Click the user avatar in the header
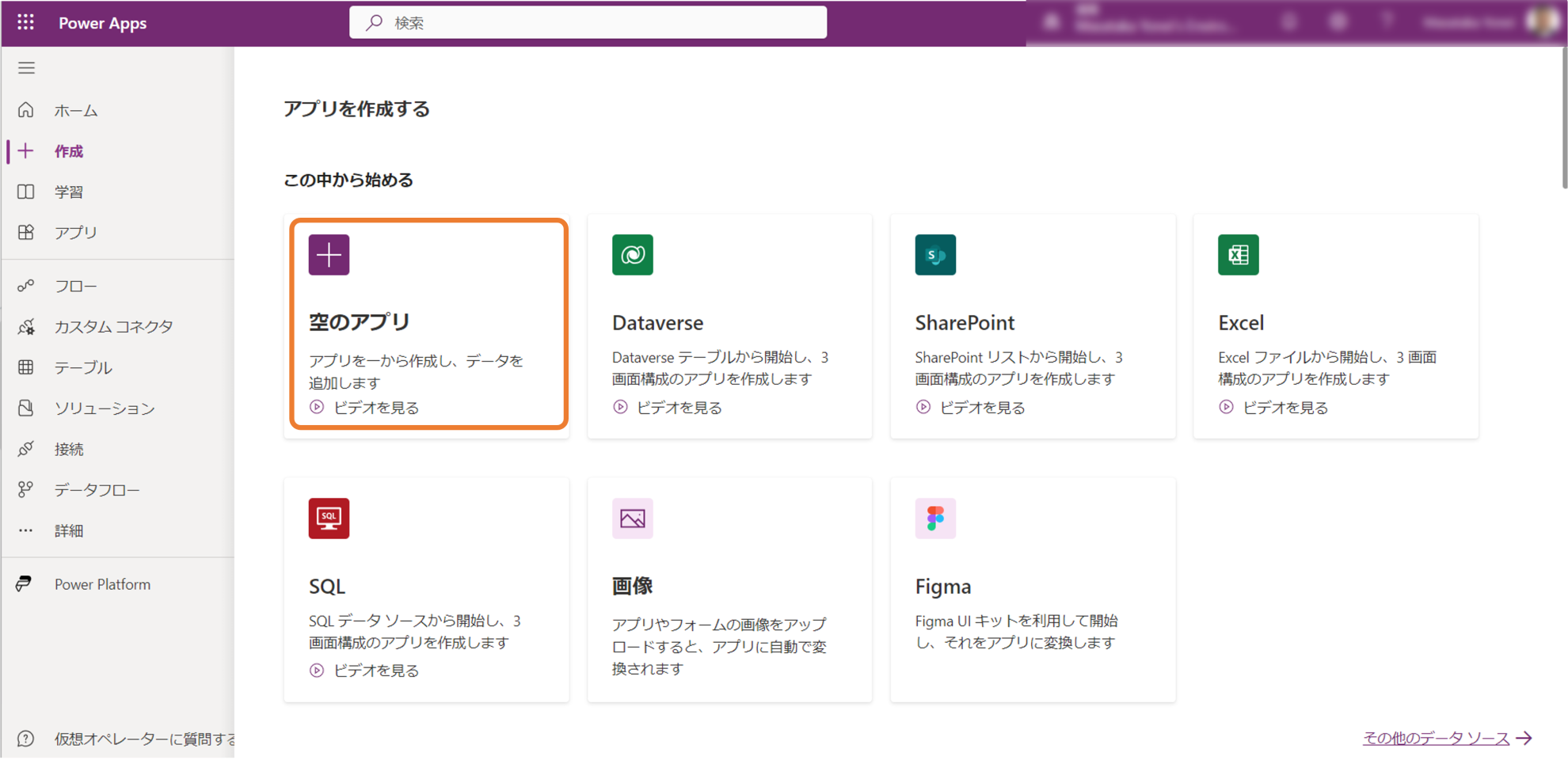The image size is (1568, 760). (1543, 21)
